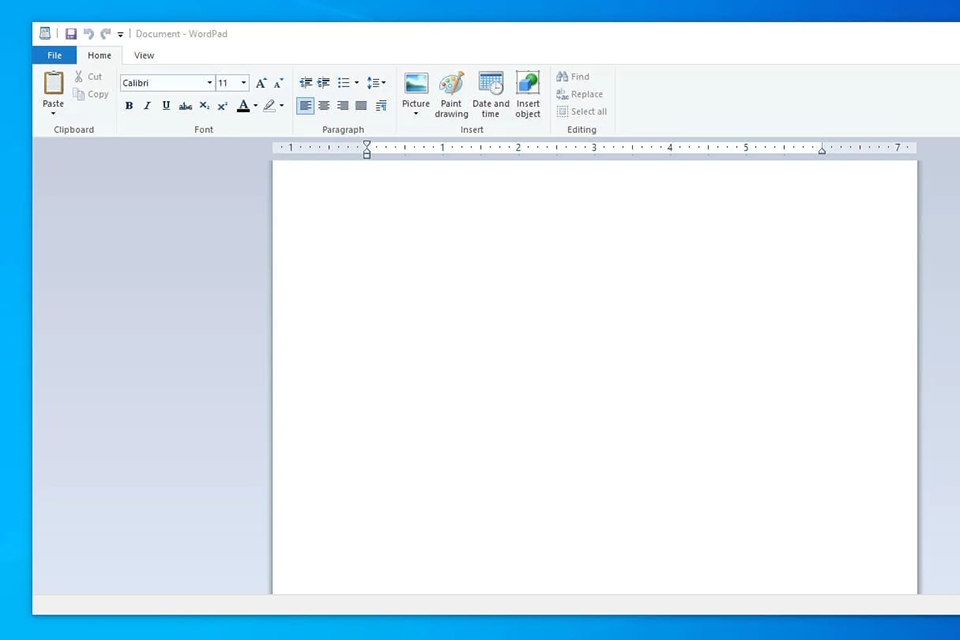Apply superscript formatting

[222, 105]
